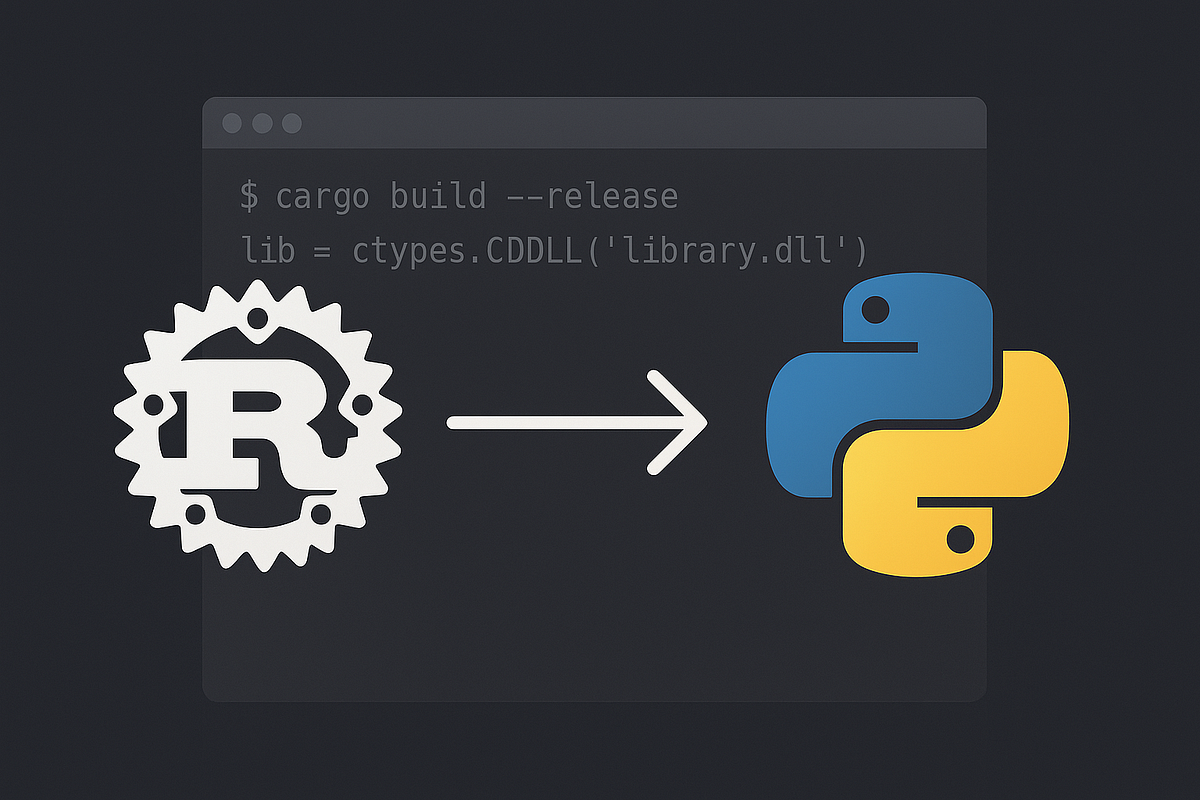Expand the --release flag text
The height and width of the screenshot is (800, 1200).
pos(595,196)
